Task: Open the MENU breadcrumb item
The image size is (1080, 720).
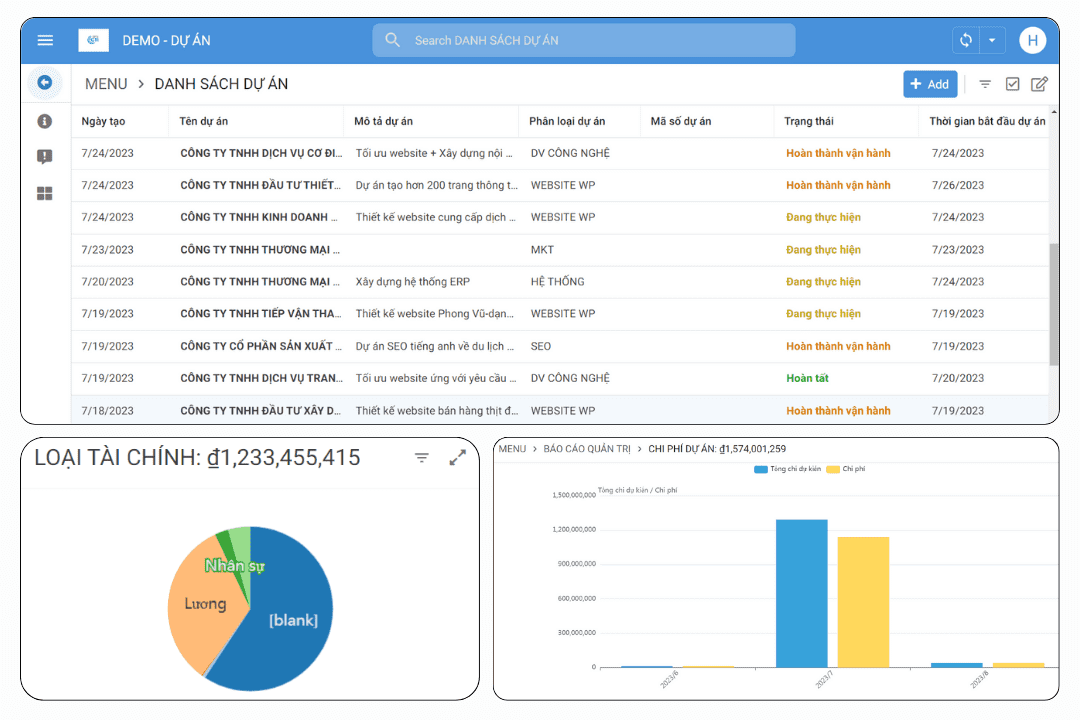Action: pyautogui.click(x=105, y=84)
